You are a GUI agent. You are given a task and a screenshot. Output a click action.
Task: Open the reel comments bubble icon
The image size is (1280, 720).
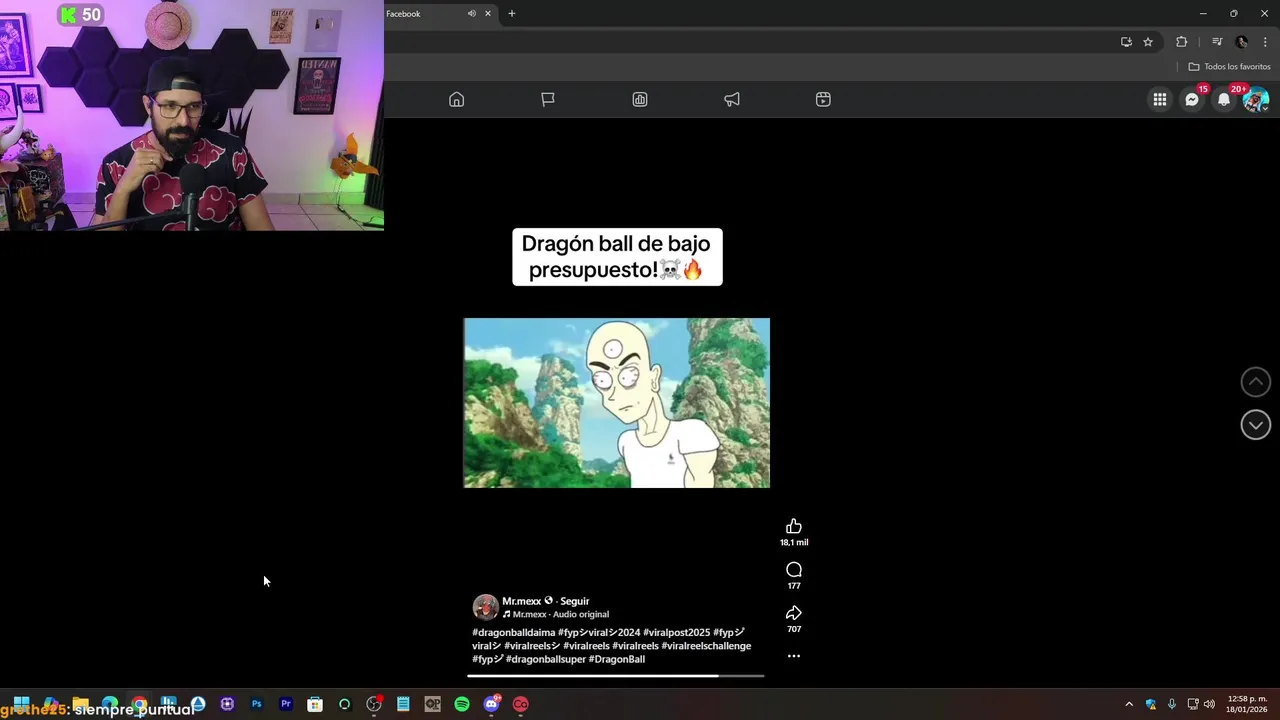pos(794,570)
